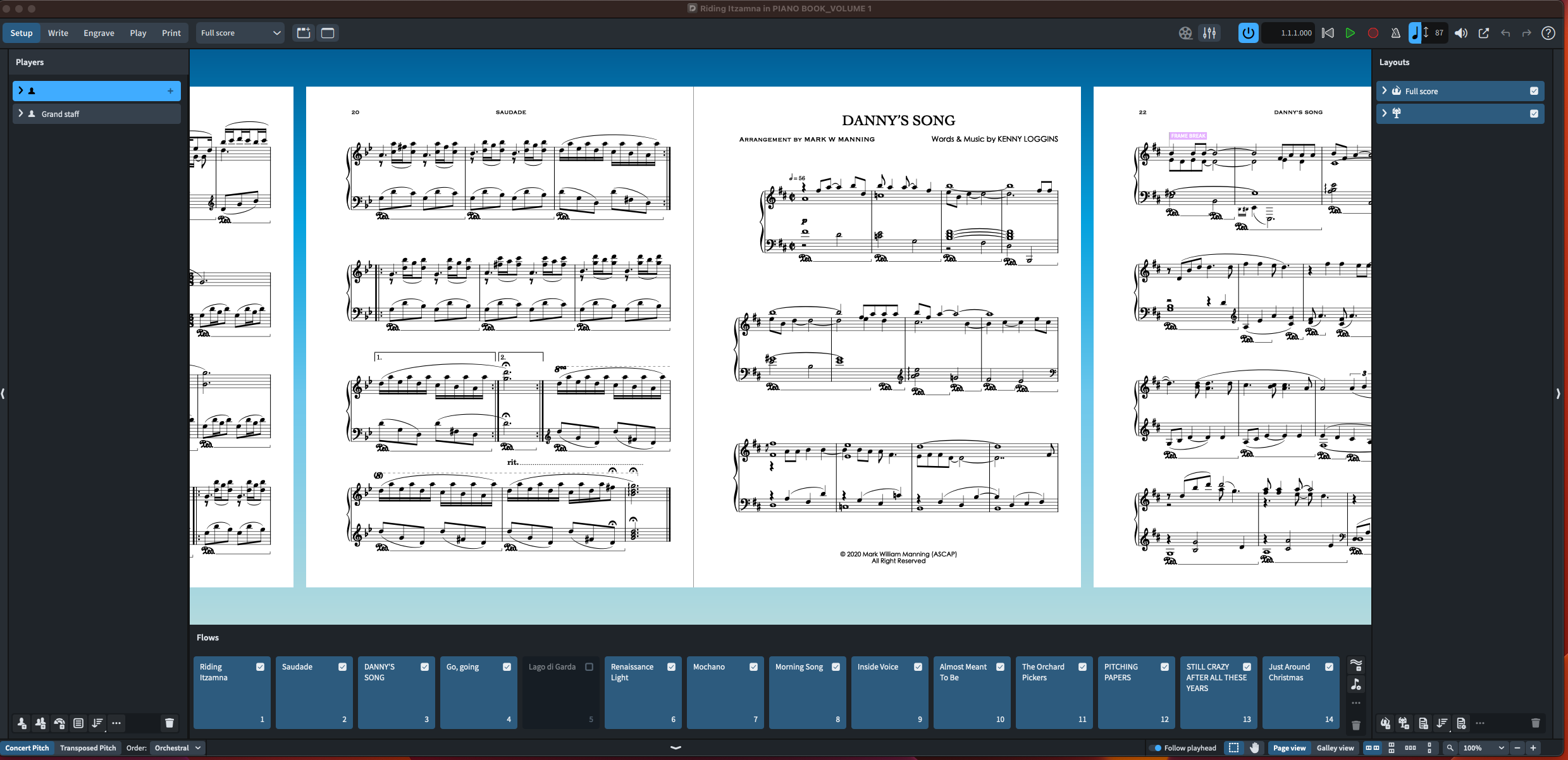The height and width of the screenshot is (760, 1568).
Task: Toggle the Follow playhead switch
Action: point(1156,748)
